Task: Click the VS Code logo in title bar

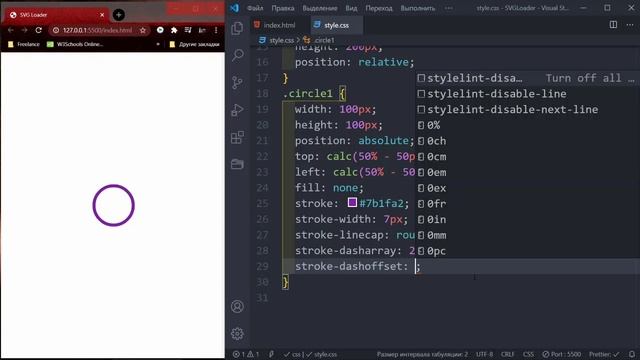Action: click(x=235, y=8)
